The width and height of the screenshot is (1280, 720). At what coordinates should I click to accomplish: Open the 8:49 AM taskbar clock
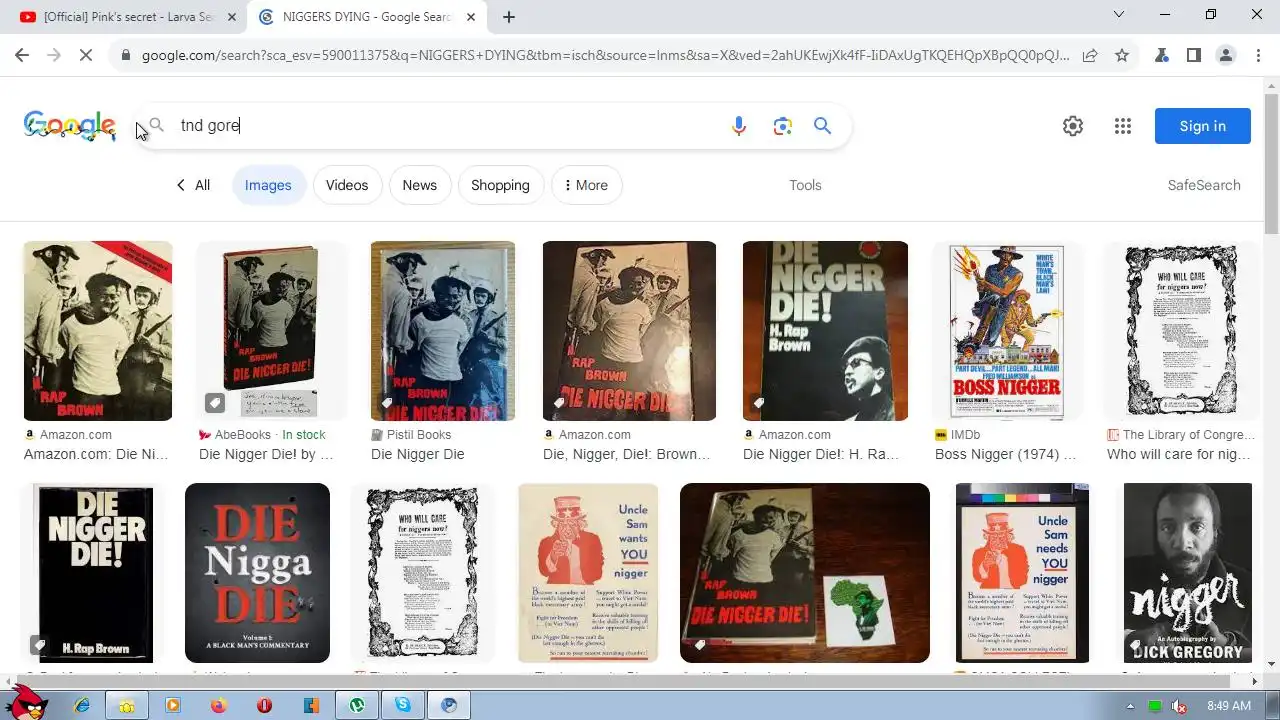tap(1229, 706)
